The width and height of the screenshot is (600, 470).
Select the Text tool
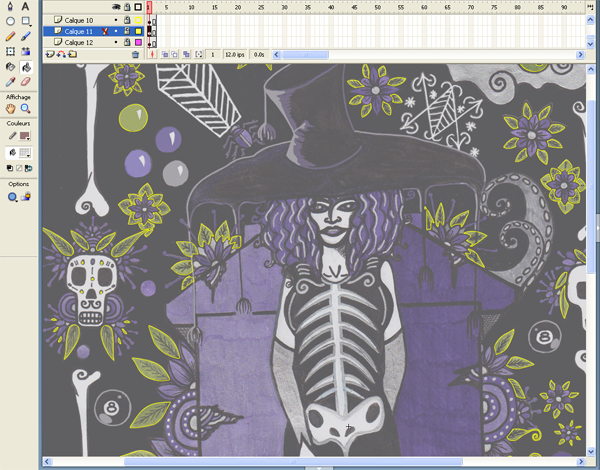26,6
